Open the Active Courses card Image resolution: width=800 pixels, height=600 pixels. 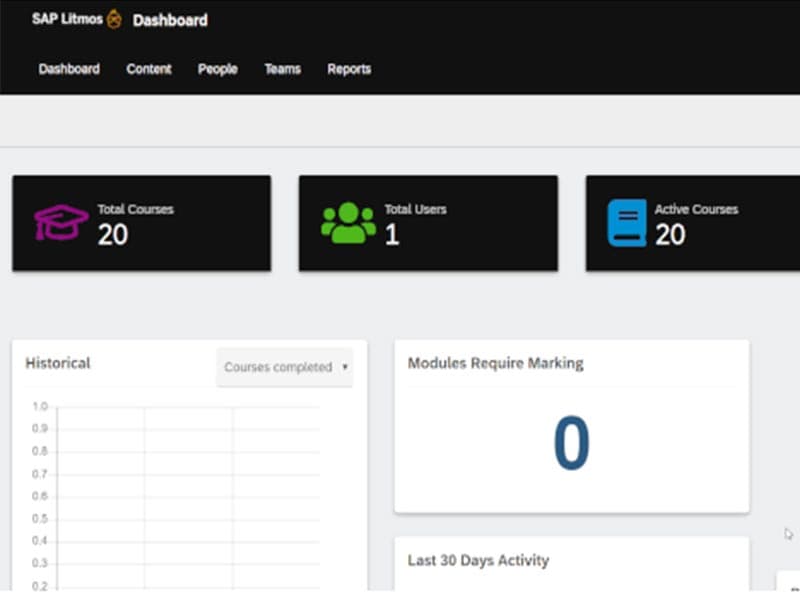pos(693,223)
